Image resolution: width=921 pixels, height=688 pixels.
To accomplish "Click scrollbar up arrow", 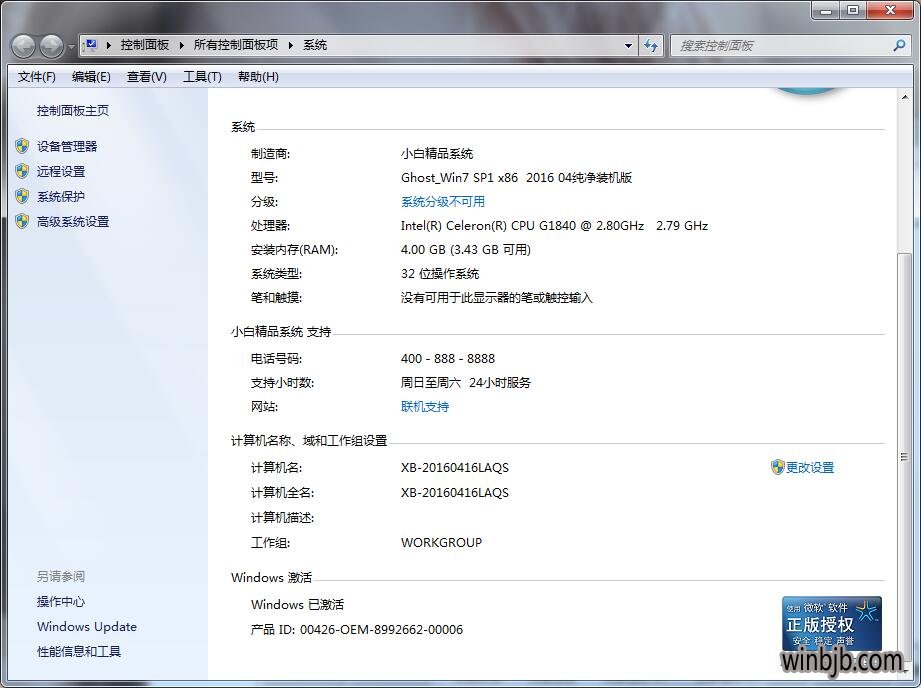I will (905, 97).
